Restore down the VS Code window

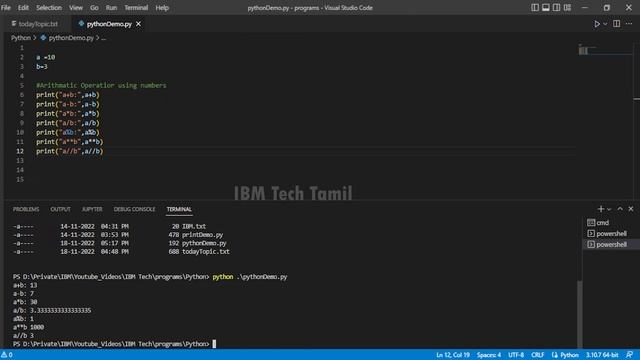point(607,8)
